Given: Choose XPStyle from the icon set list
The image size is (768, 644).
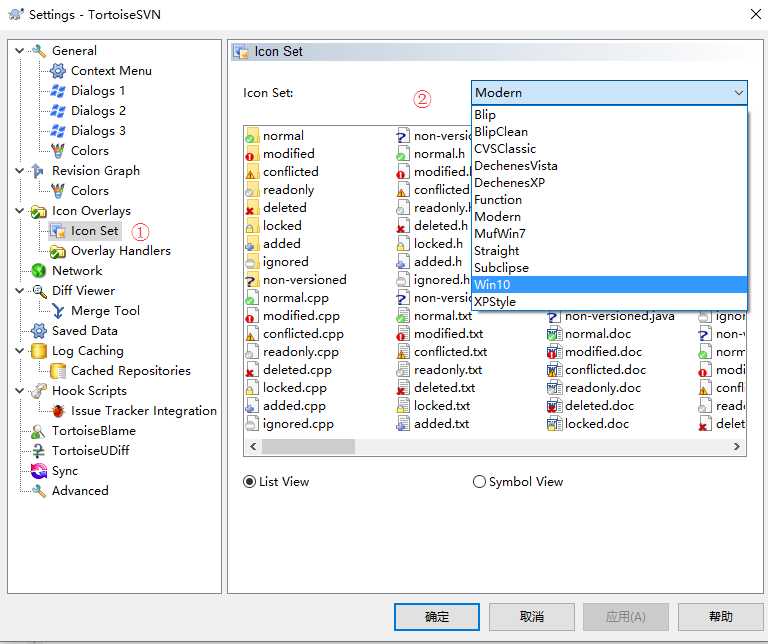Looking at the screenshot, I should (609, 302).
